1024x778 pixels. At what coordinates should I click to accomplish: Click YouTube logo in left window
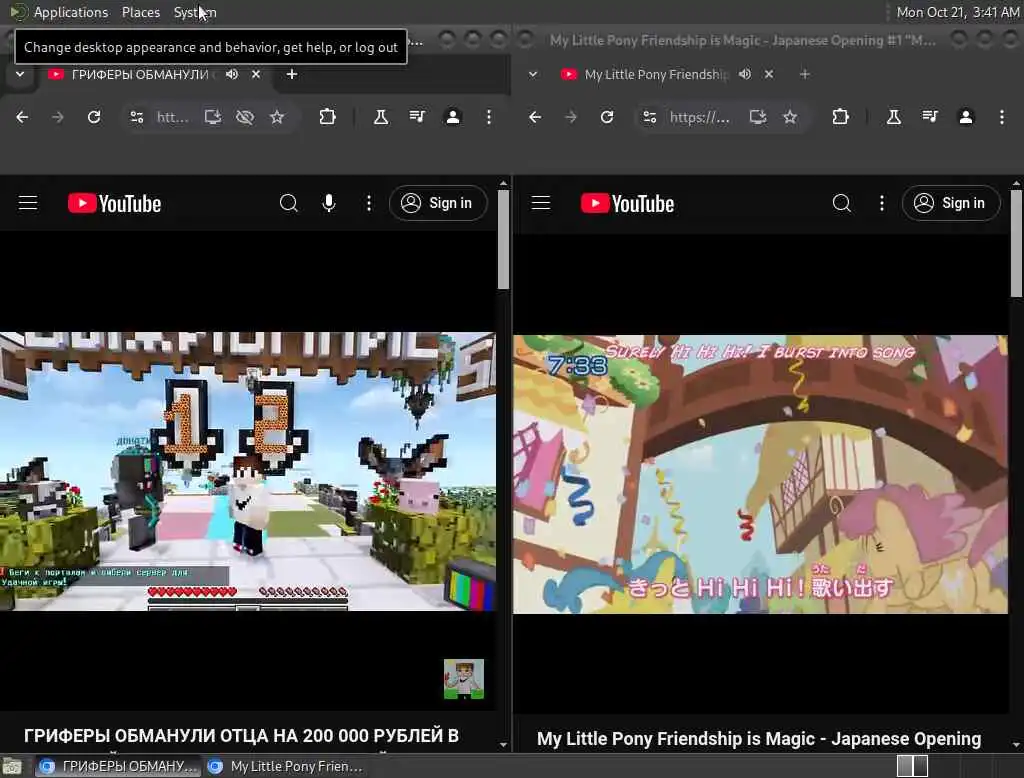115,204
